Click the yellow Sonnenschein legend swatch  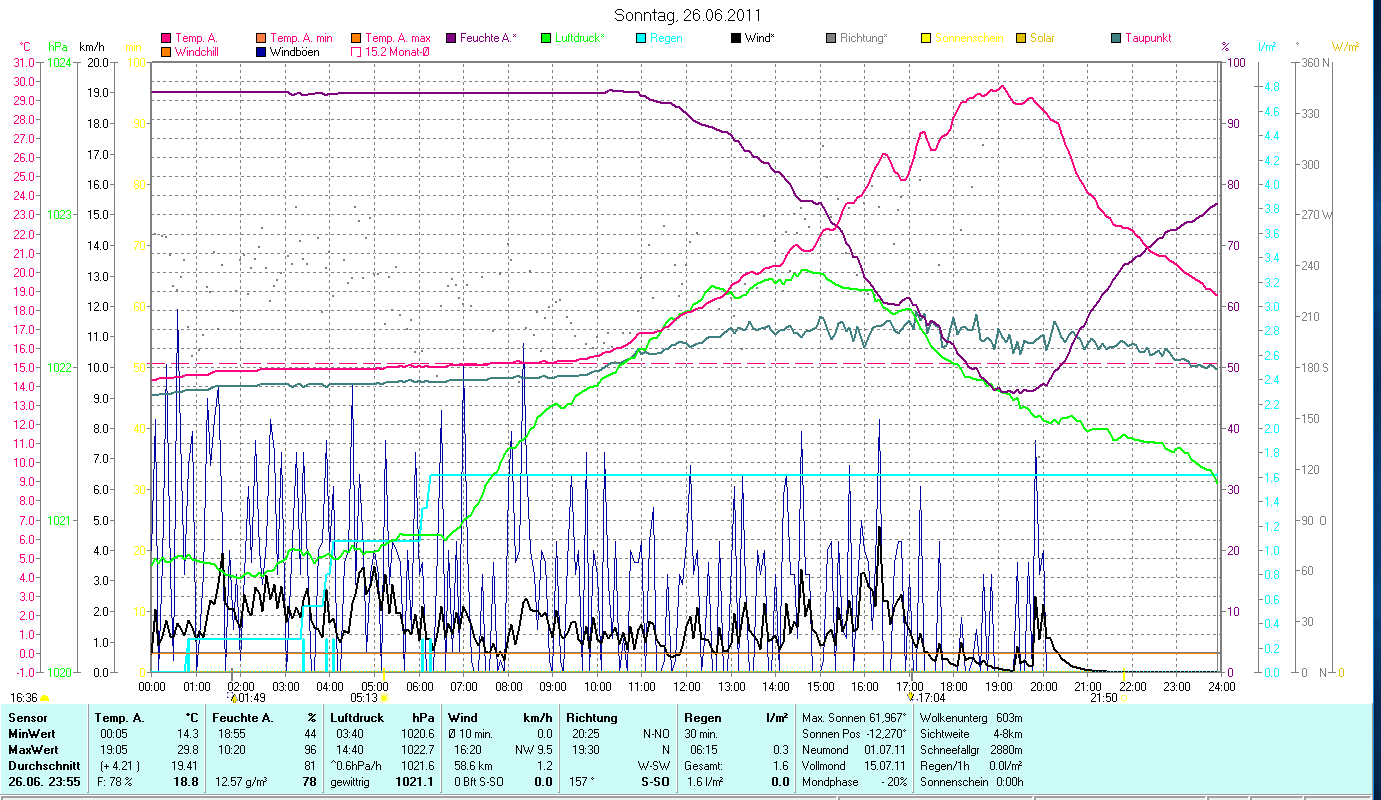pos(925,38)
